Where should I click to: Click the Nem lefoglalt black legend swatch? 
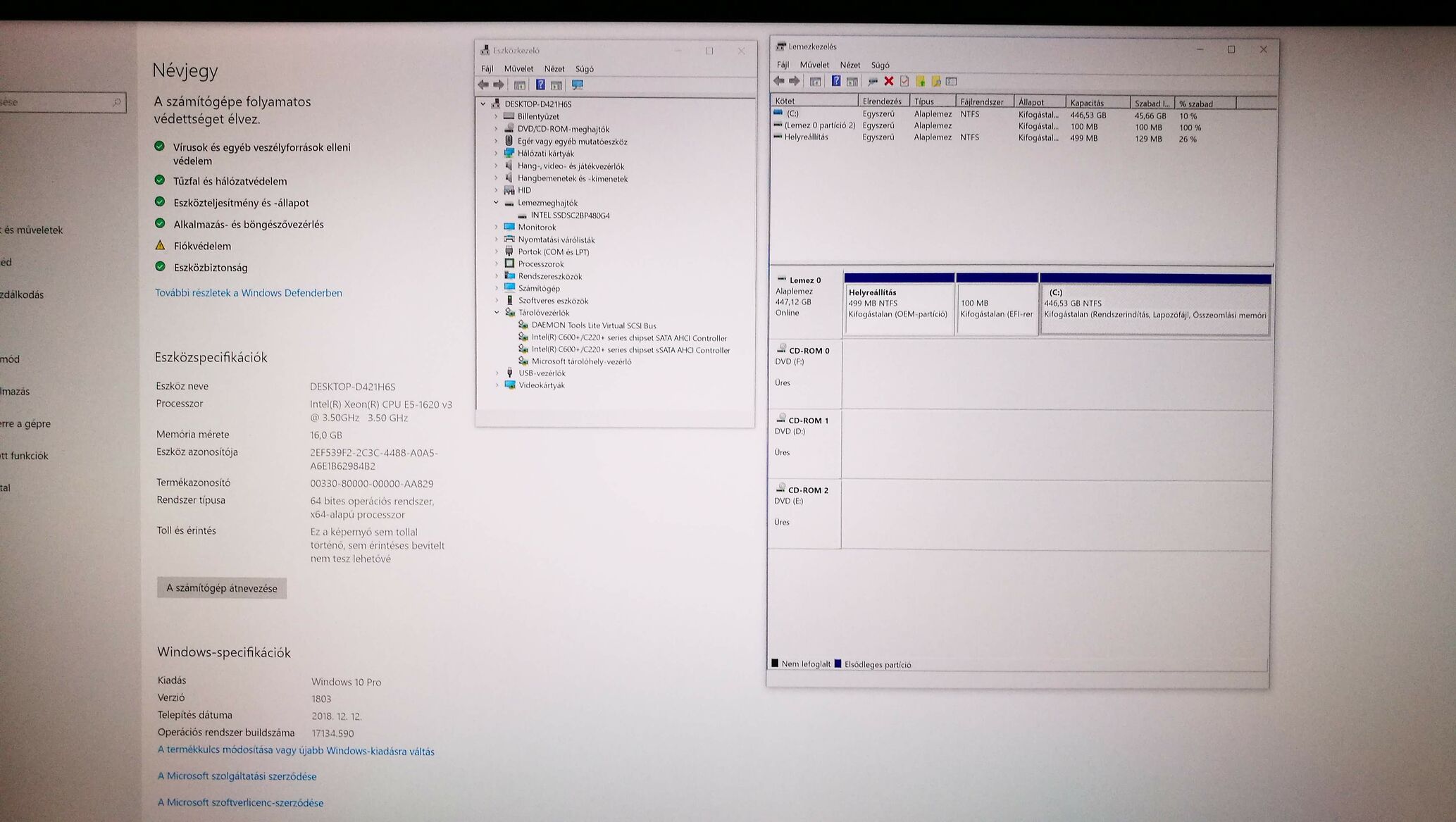pos(775,663)
